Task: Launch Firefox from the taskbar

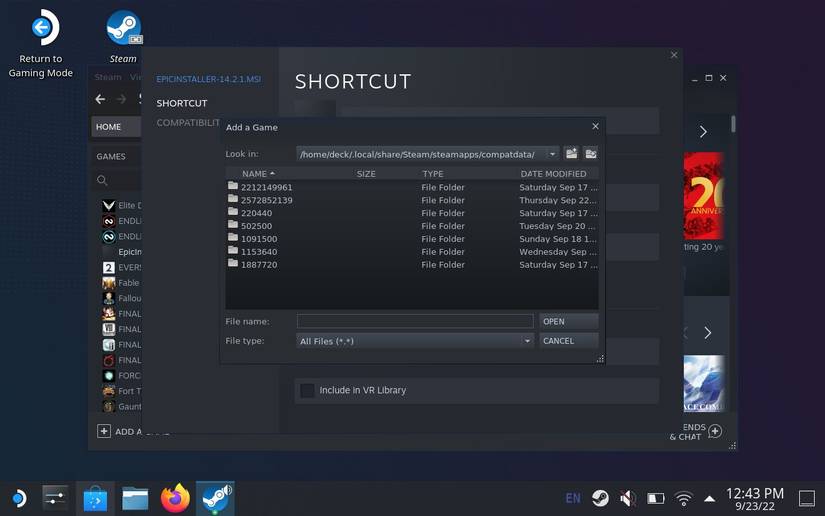Action: coord(175,498)
